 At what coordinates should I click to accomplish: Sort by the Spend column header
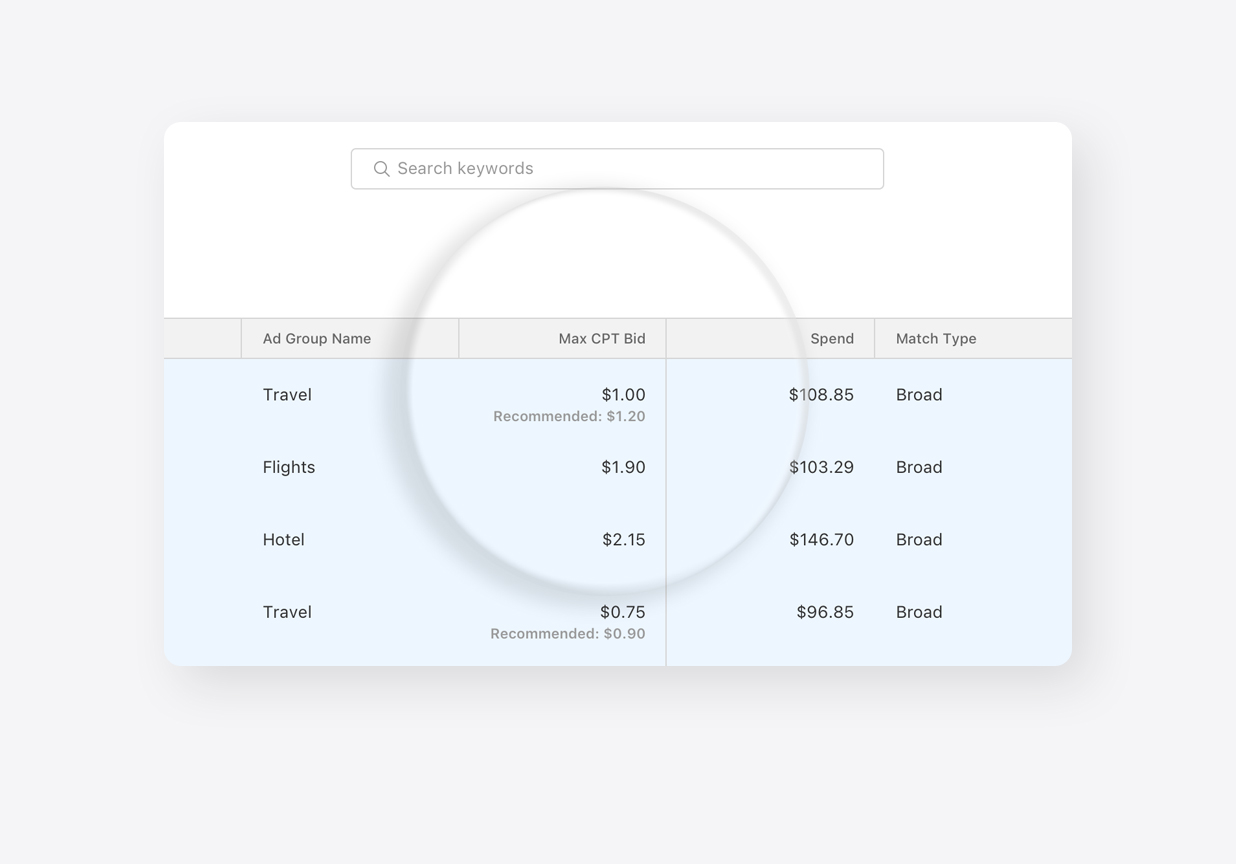coord(832,338)
